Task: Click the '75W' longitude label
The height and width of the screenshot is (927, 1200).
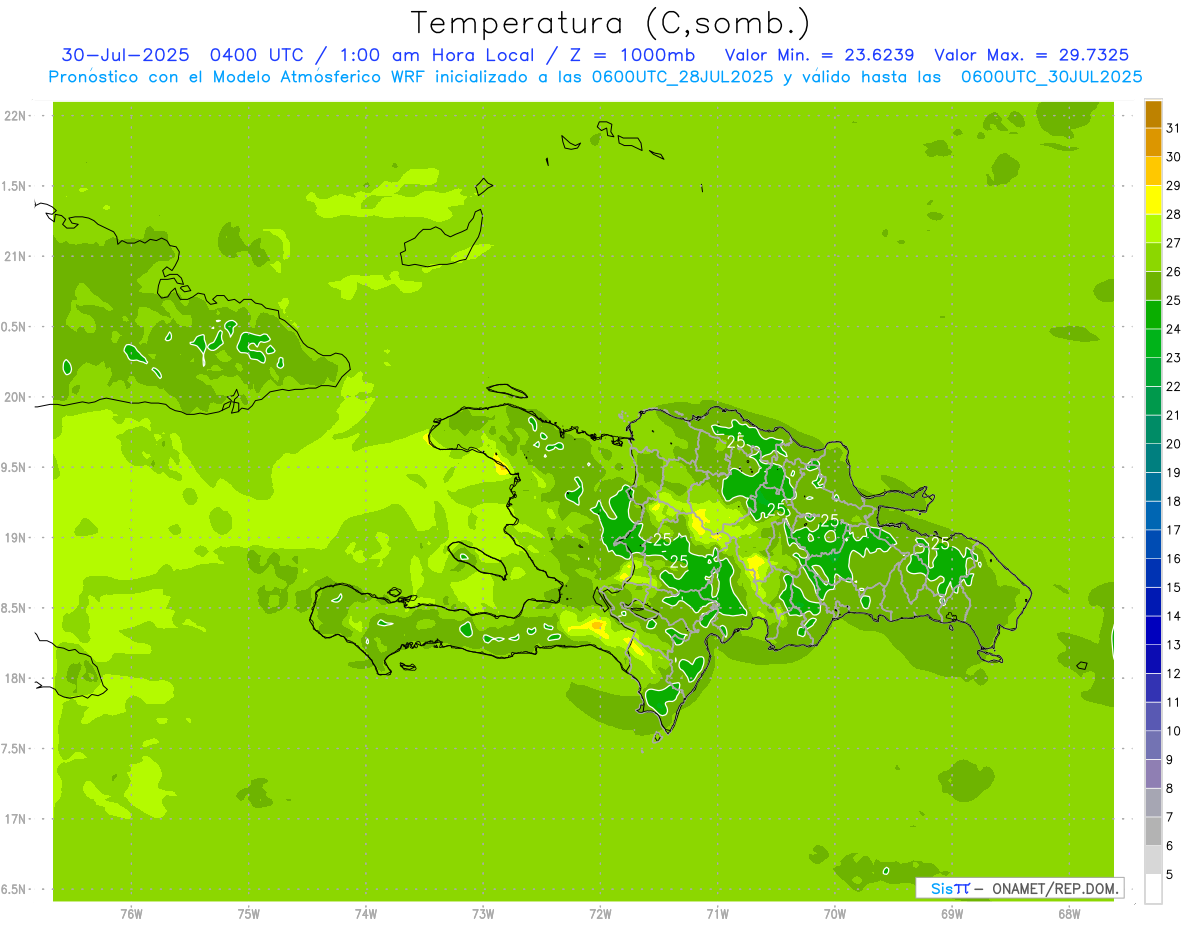Action: click(249, 913)
